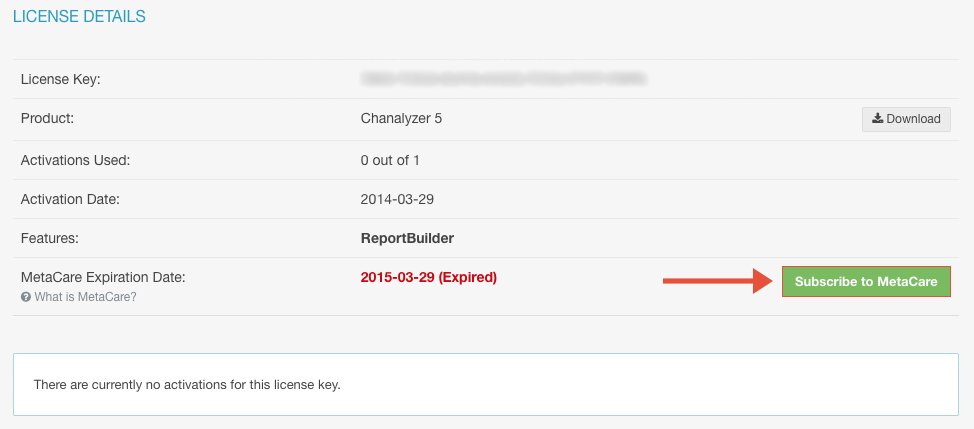Image resolution: width=974 pixels, height=429 pixels.
Task: Click the Activations Used label
Action: 75,160
